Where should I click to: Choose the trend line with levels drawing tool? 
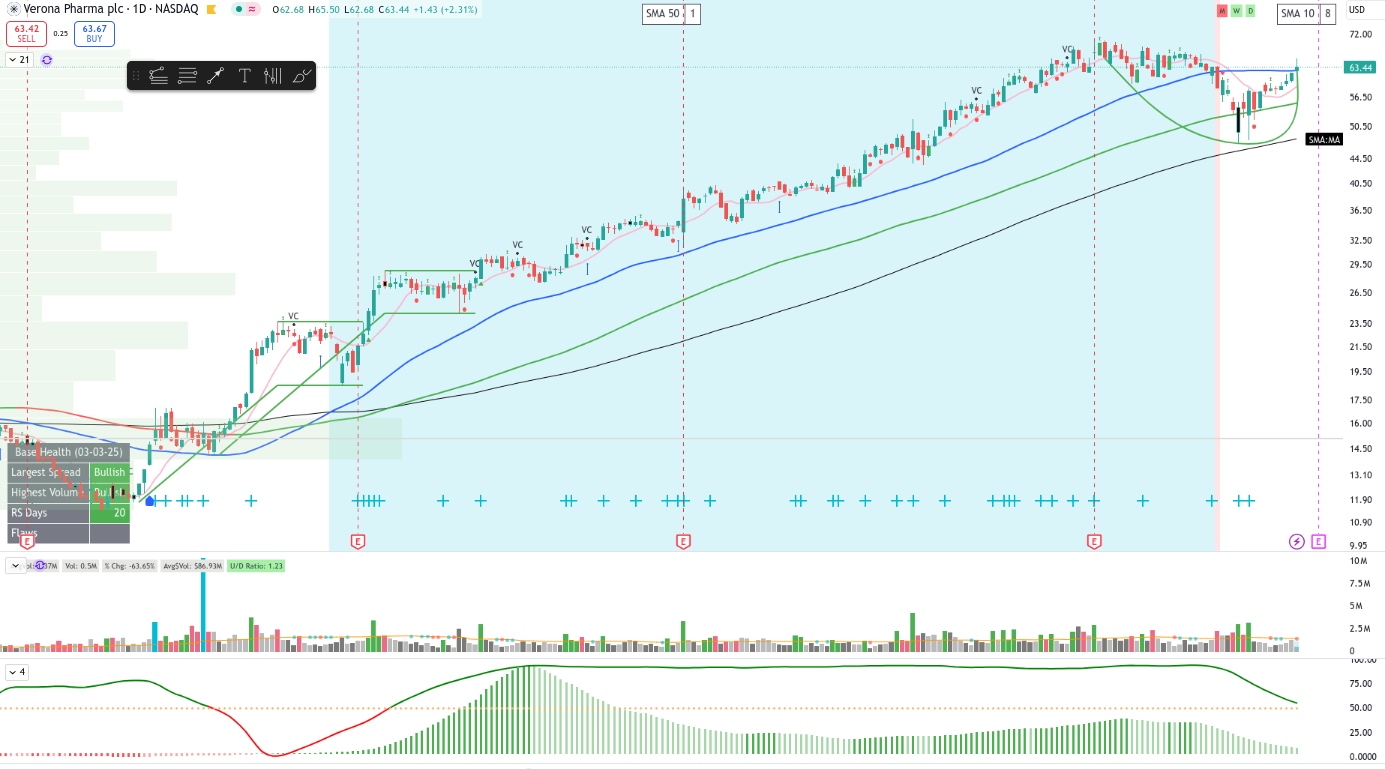[x=158, y=75]
